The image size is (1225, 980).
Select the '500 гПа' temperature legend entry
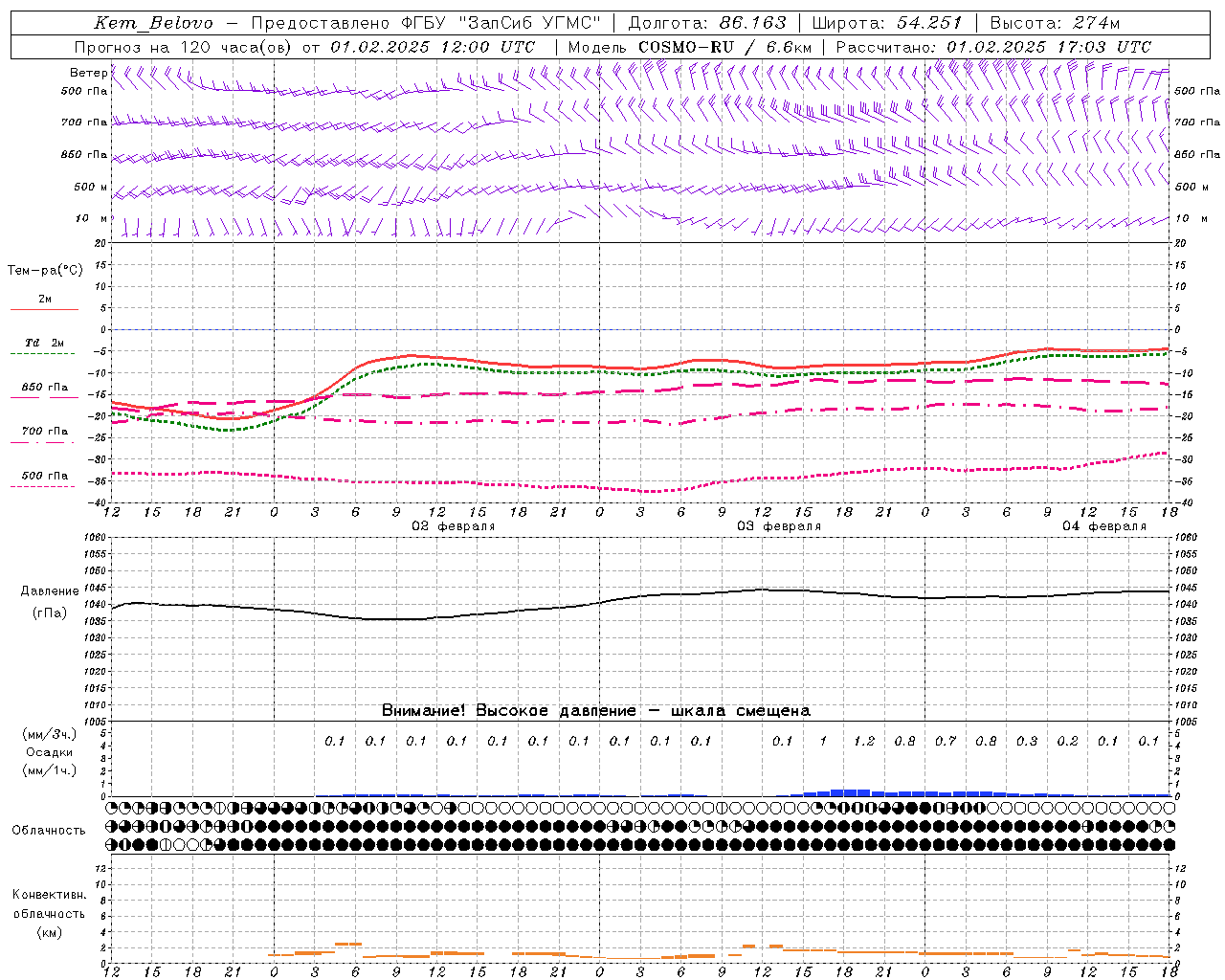[44, 476]
